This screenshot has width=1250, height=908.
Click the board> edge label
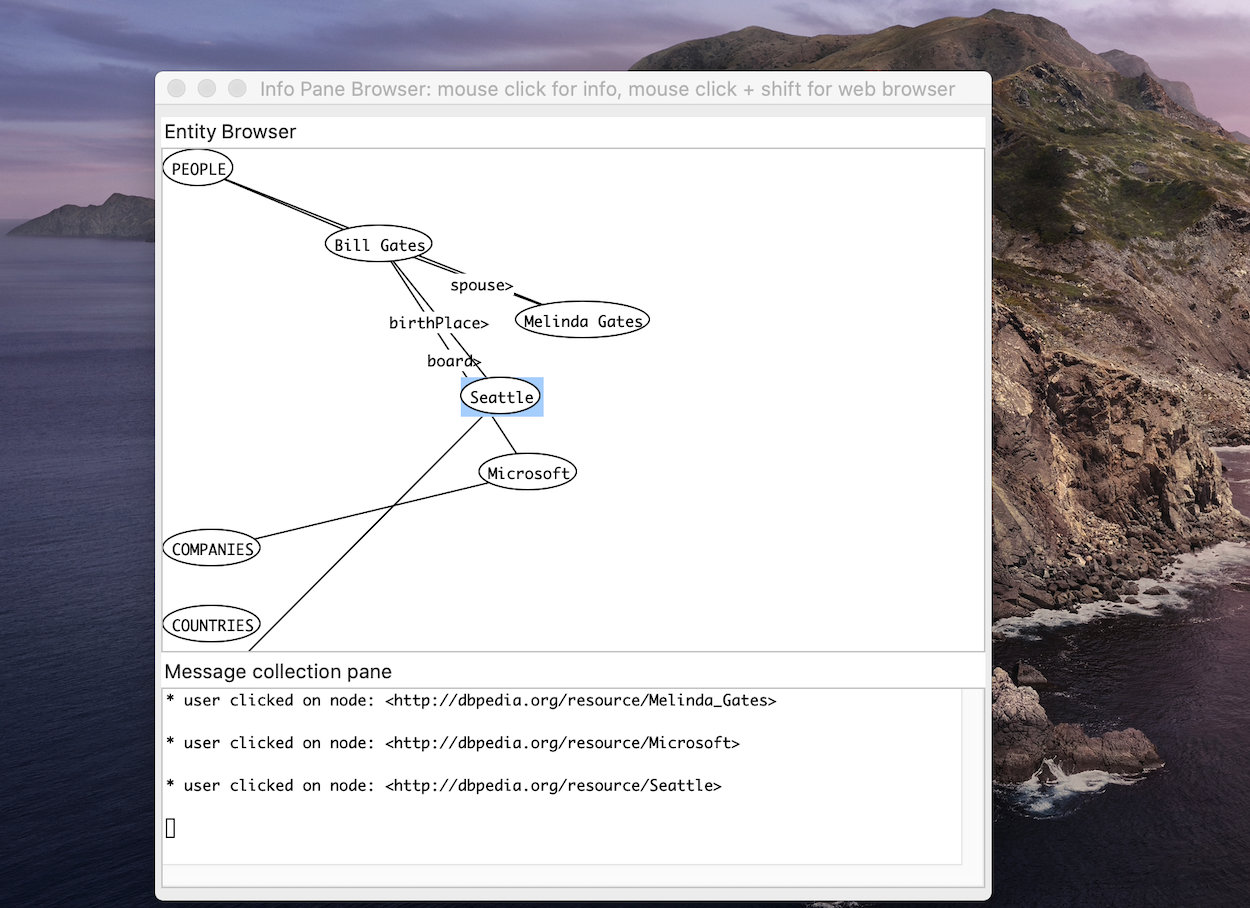(454, 361)
